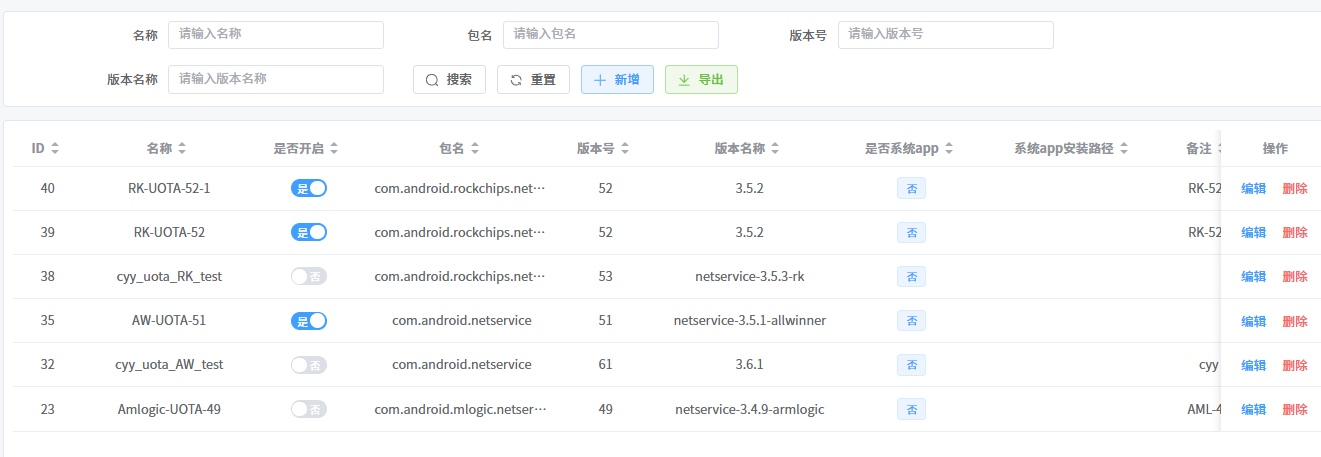Sort the table by the 是否系统app column
The width and height of the screenshot is (1321, 457).
click(949, 148)
